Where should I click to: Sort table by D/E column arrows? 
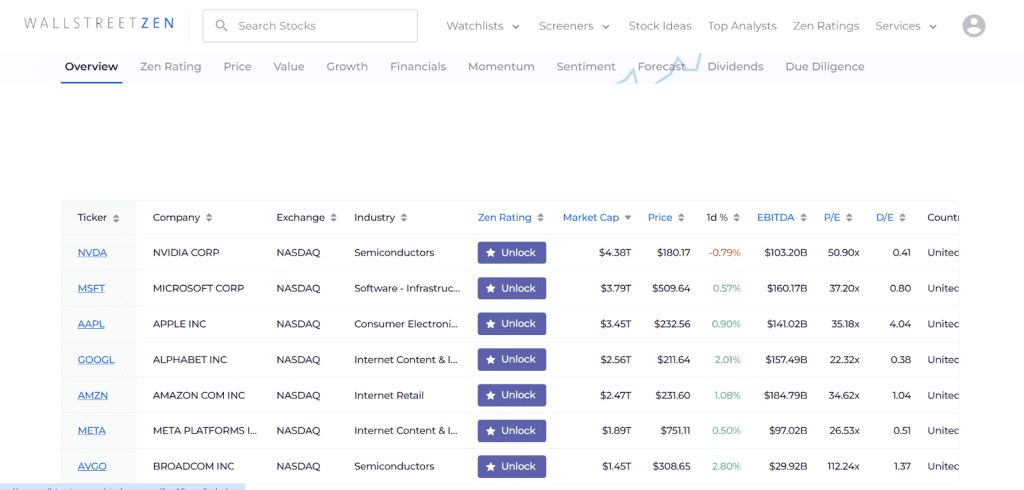[x=903, y=218]
